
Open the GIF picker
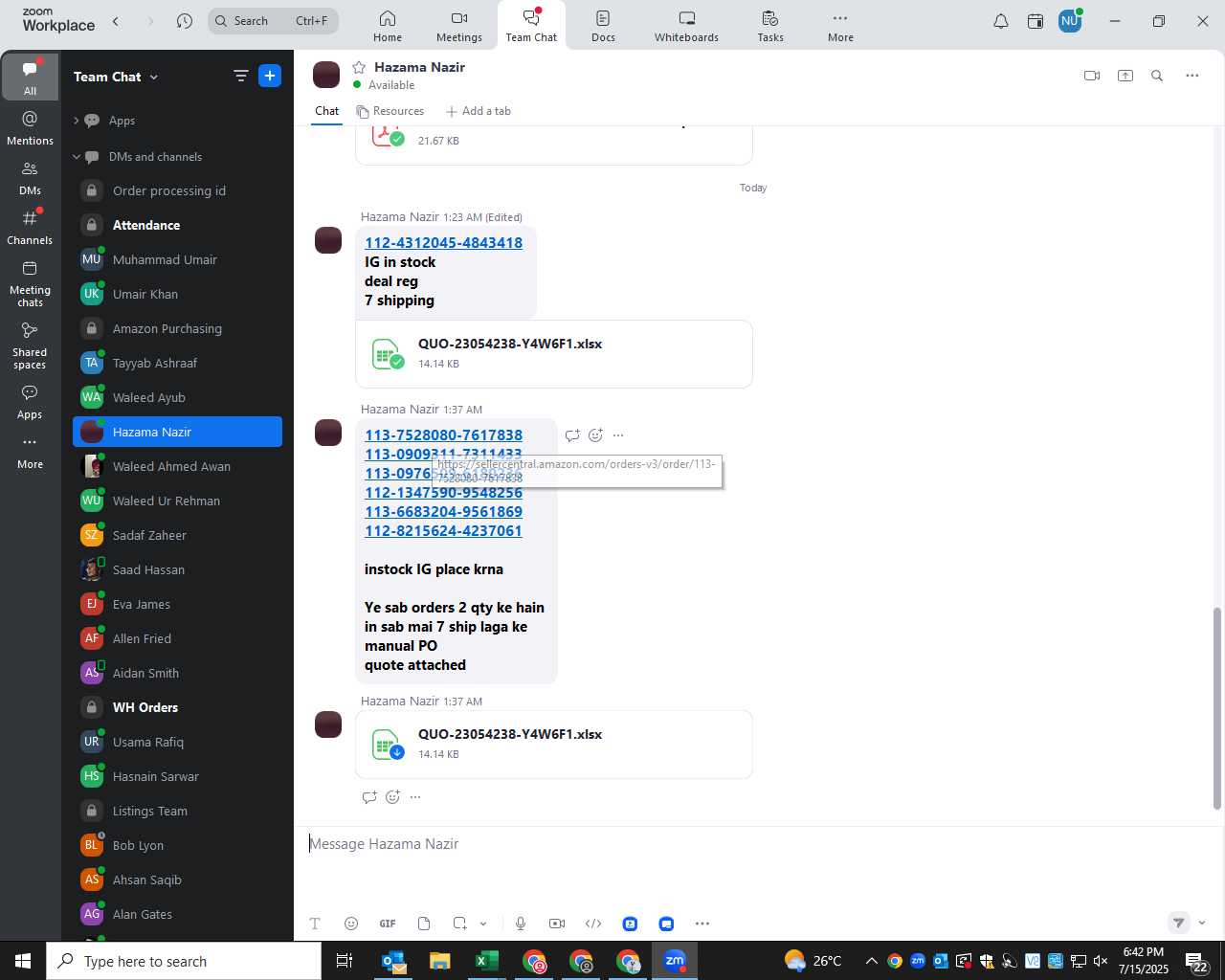coord(388,924)
